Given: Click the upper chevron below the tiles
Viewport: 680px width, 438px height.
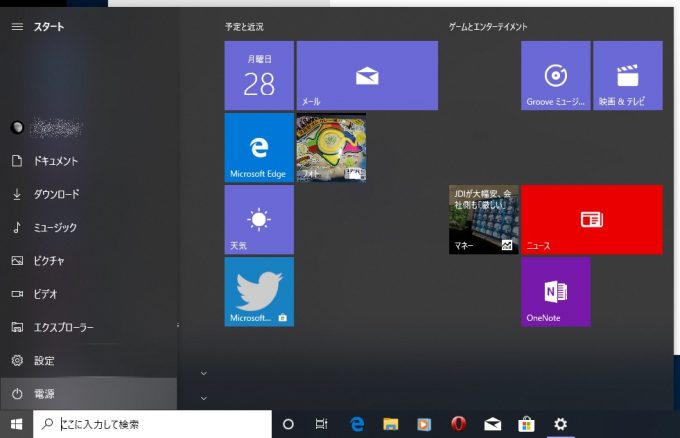Looking at the screenshot, I should coord(204,373).
